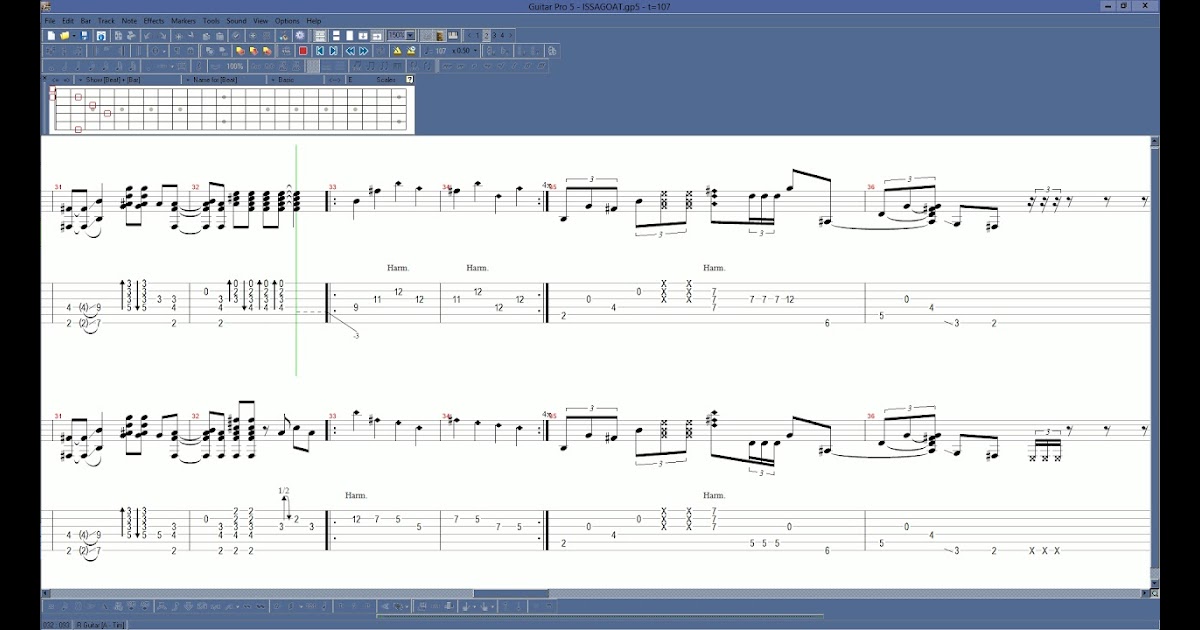Screen dimensions: 1200x630
Task: Open the Bar menu
Action: (x=86, y=20)
